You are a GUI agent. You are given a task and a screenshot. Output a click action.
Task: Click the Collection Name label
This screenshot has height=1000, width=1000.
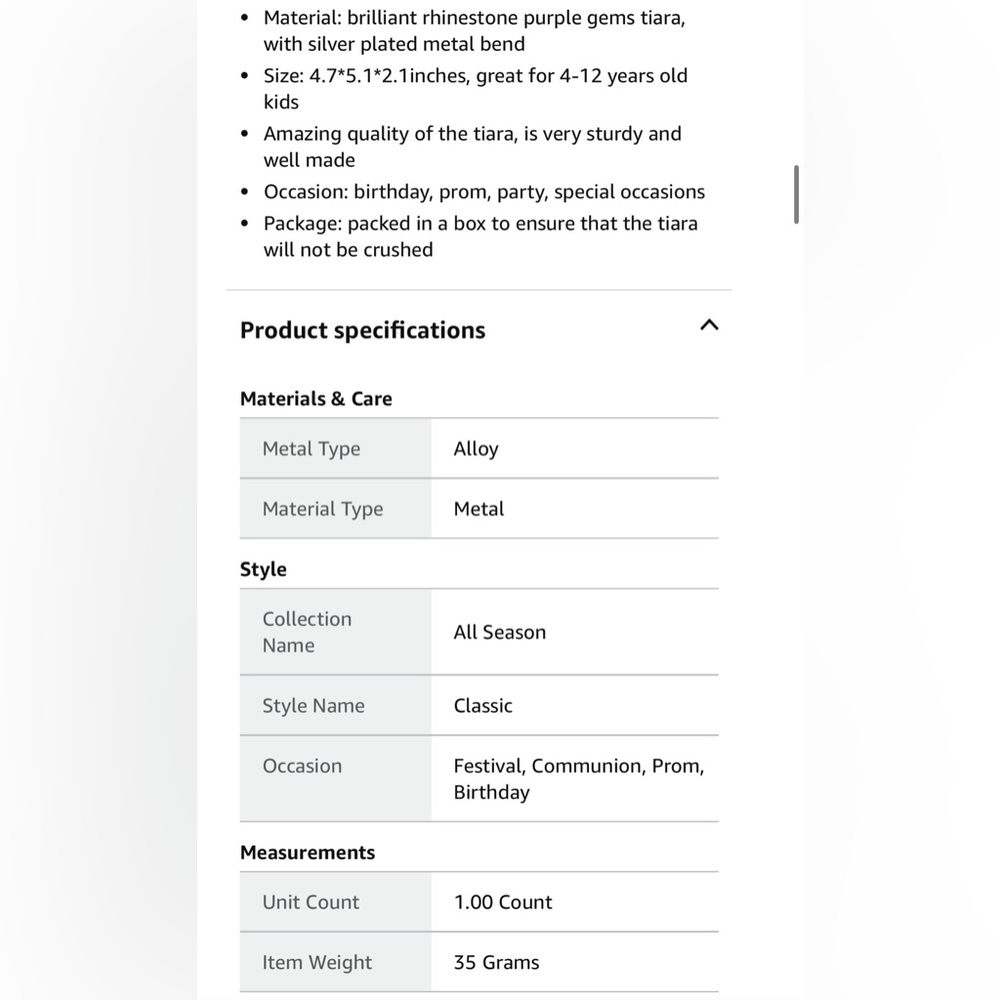click(307, 632)
